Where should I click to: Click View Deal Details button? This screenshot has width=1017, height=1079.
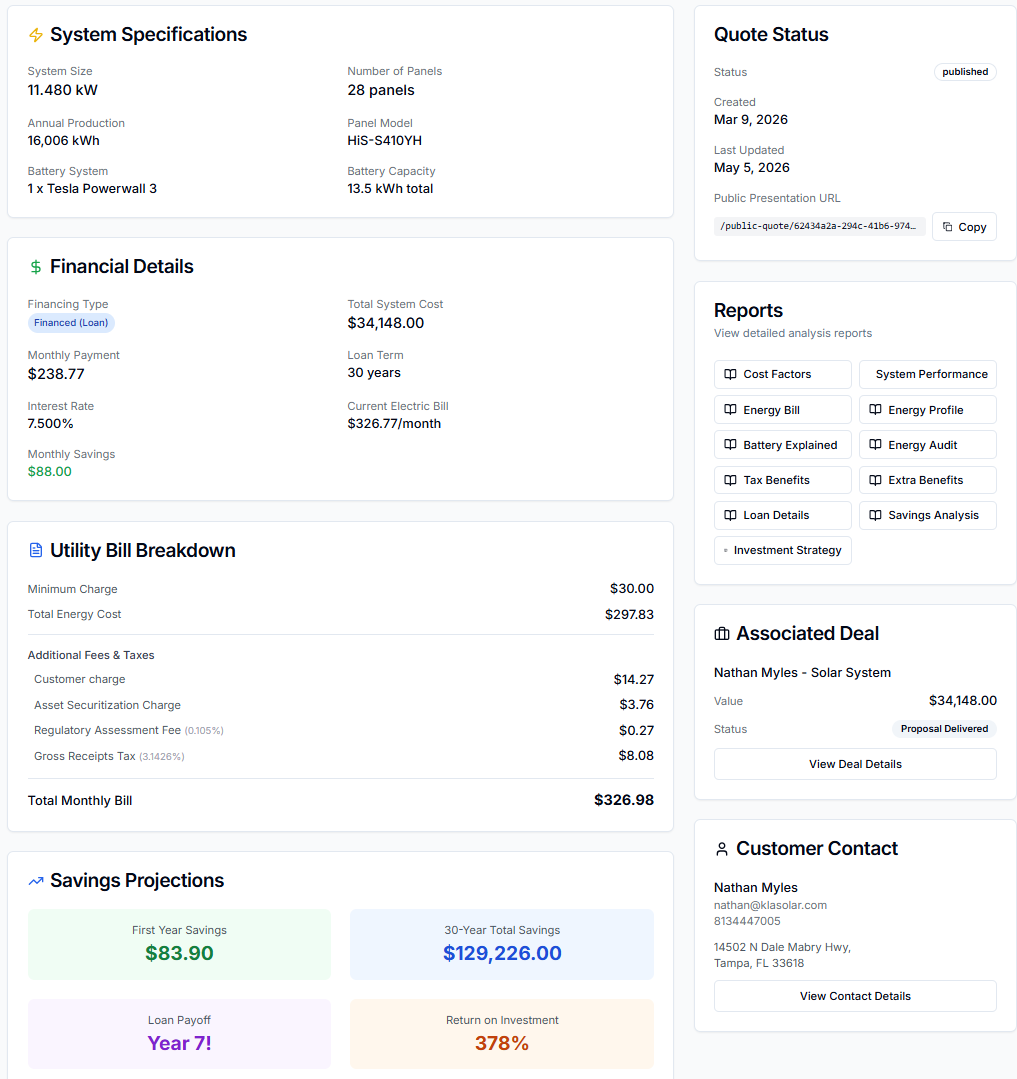[855, 765]
